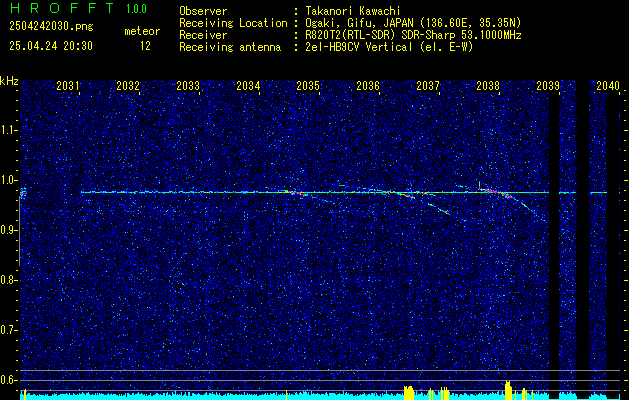The height and width of the screenshot is (400, 629).
Task: Click the 0.8 kHz axis label
Action: coord(9,280)
